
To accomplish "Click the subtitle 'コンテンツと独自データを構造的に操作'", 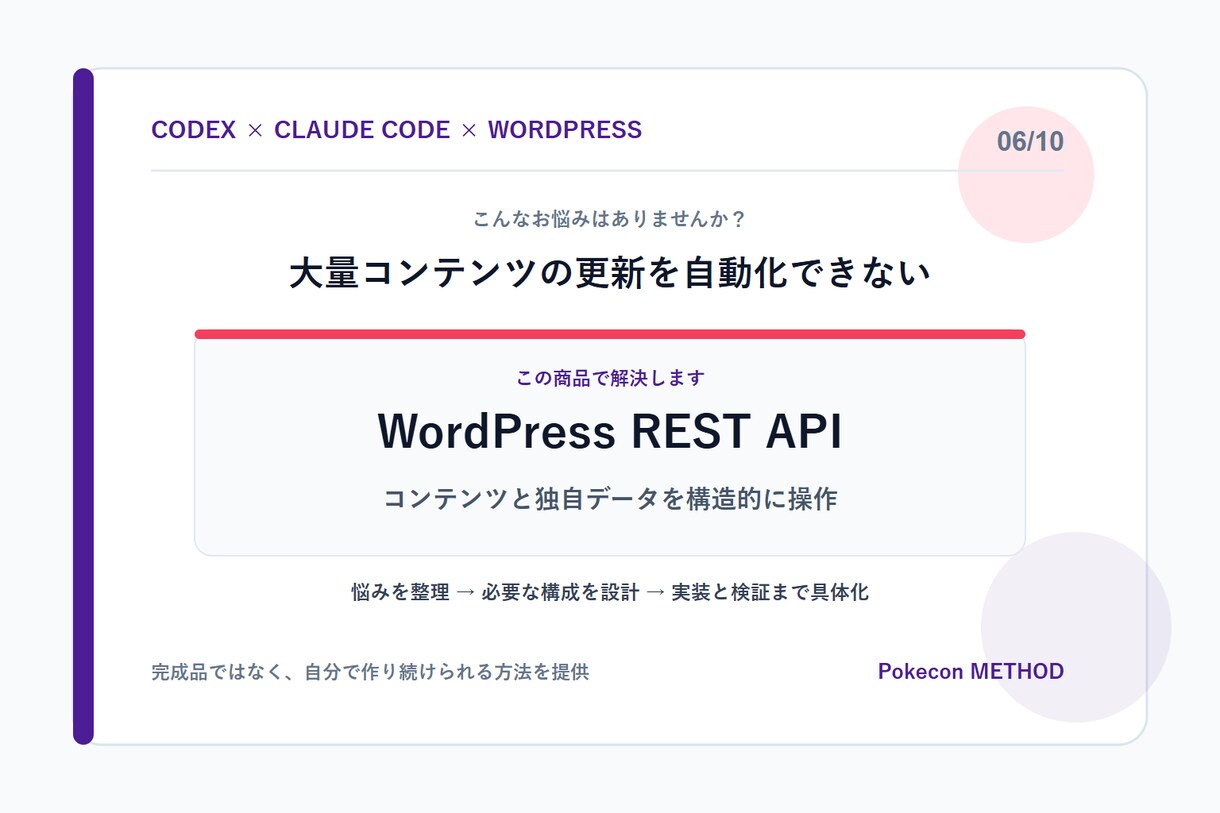I will point(610,499).
